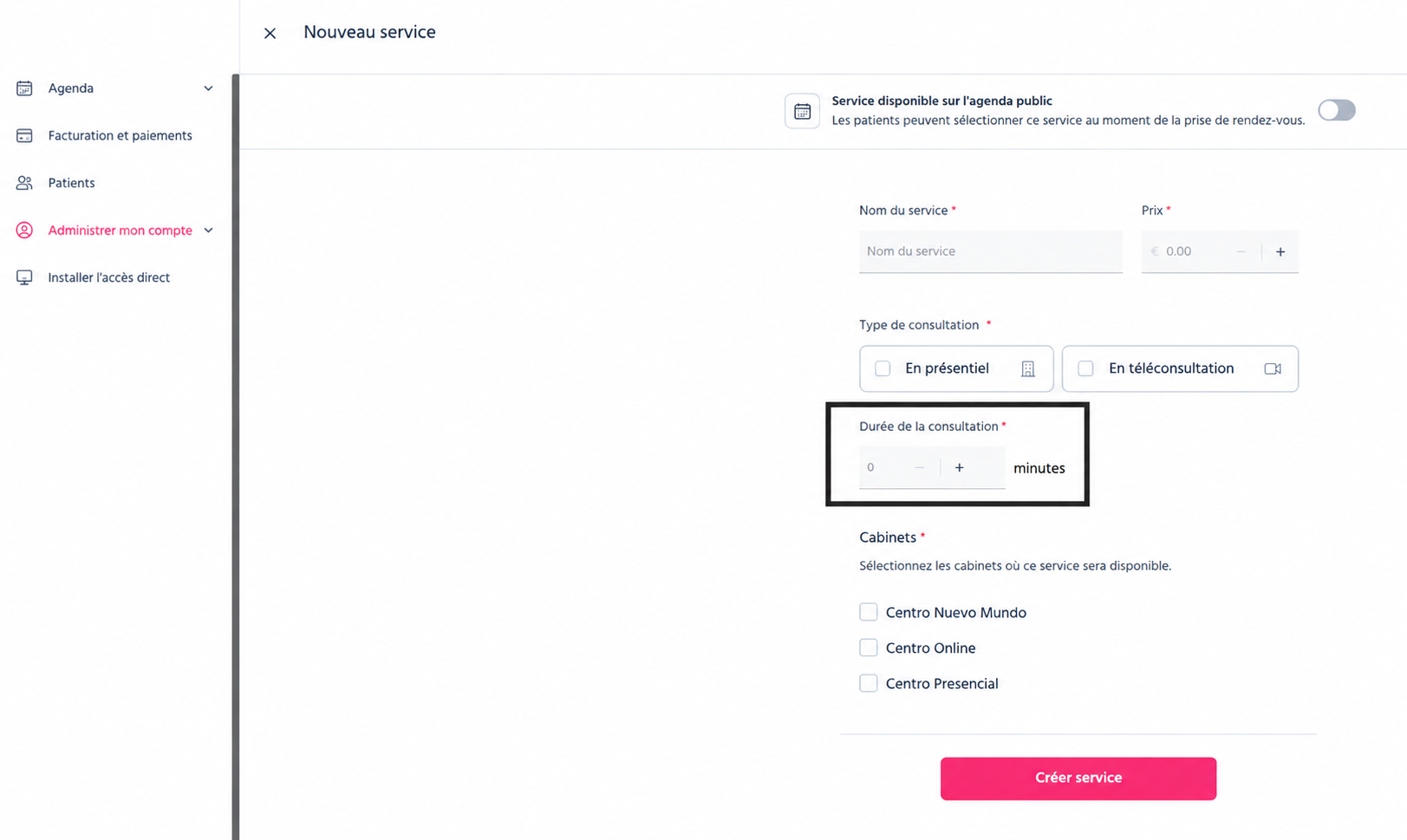
Task: Close the Nouveau service panel
Action: [270, 33]
